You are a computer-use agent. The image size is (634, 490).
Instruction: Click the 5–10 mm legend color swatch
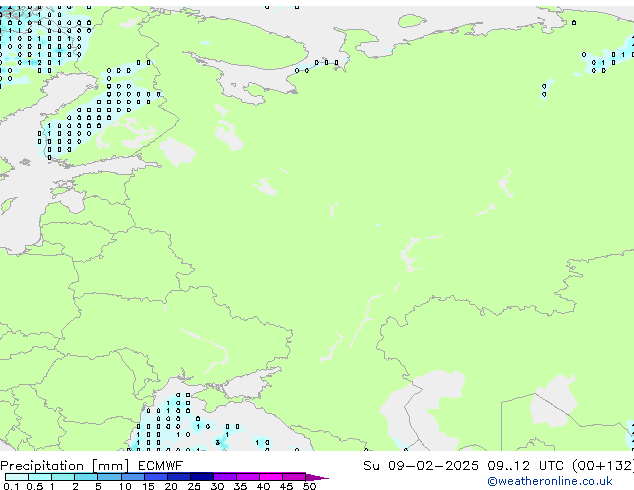pyautogui.click(x=109, y=477)
